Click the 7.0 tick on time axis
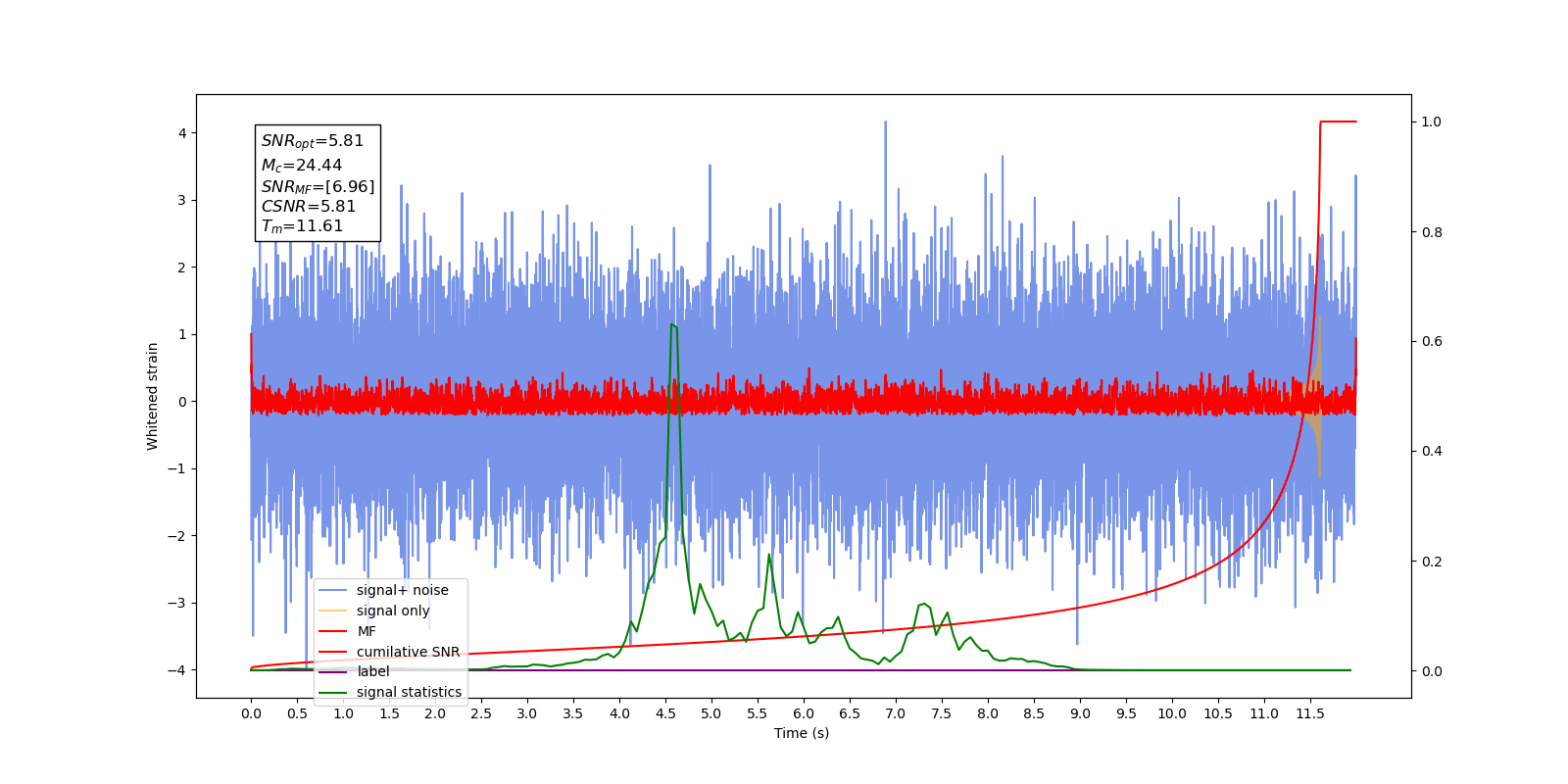The height and width of the screenshot is (784, 1568). (896, 713)
